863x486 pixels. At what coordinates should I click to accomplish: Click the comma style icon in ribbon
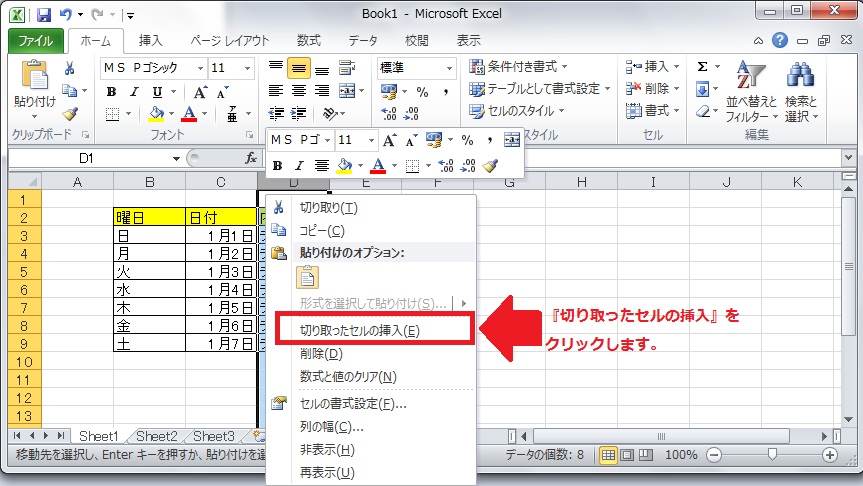(x=445, y=91)
